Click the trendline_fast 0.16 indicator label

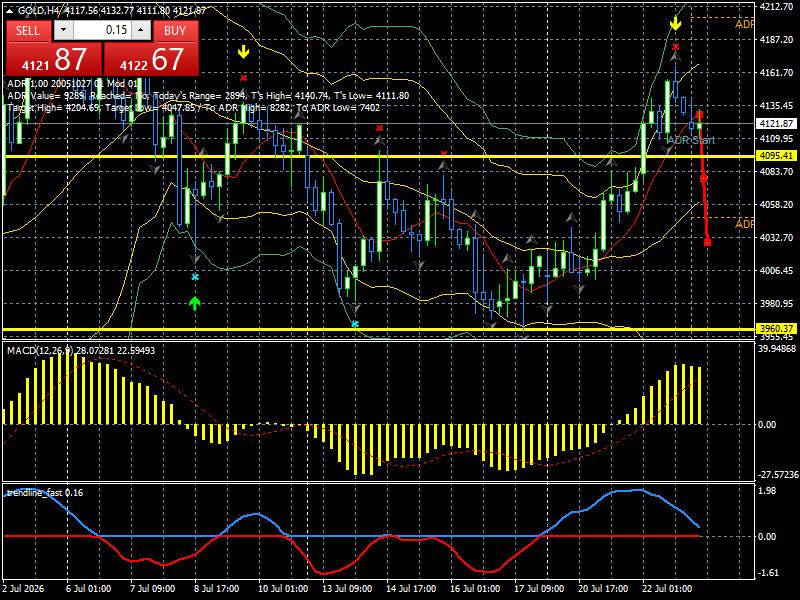click(x=45, y=493)
